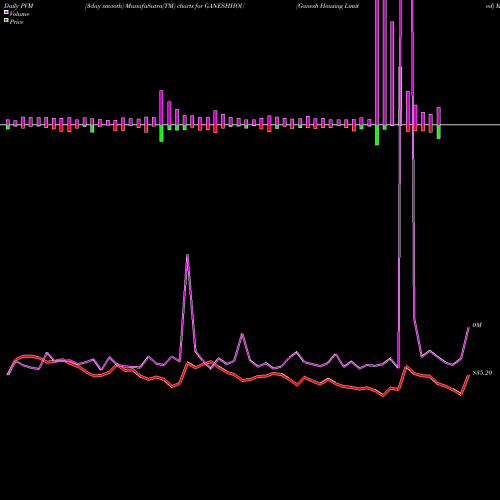500x500 pixels.
Task: Click the end point of the pink volume line
Action: coord(469,328)
